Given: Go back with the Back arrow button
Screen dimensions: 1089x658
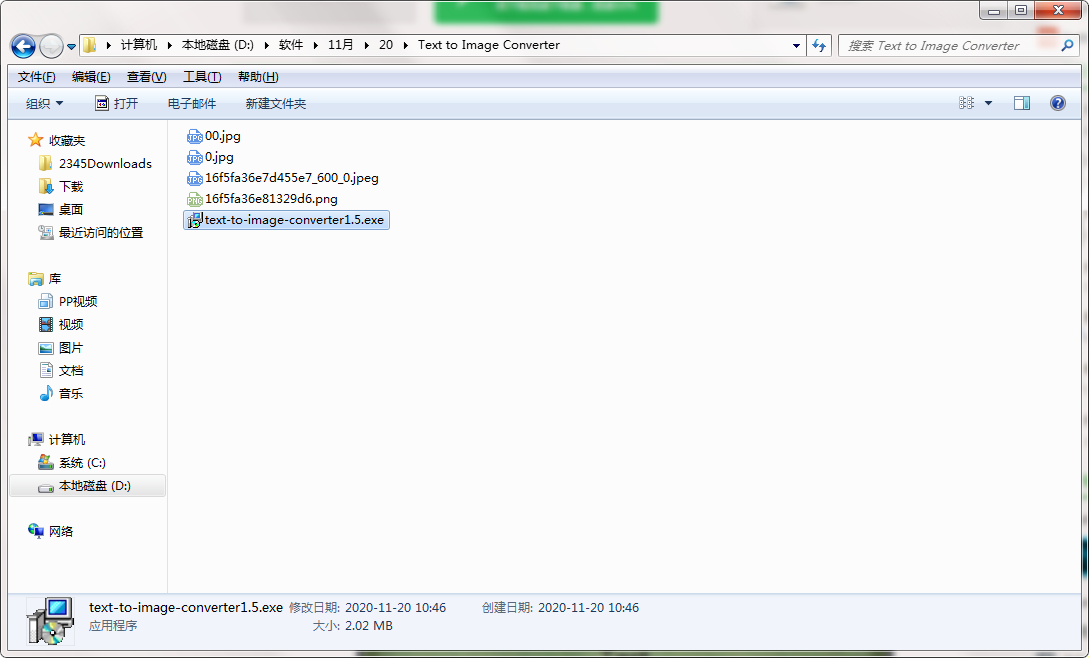Looking at the screenshot, I should tap(23, 47).
